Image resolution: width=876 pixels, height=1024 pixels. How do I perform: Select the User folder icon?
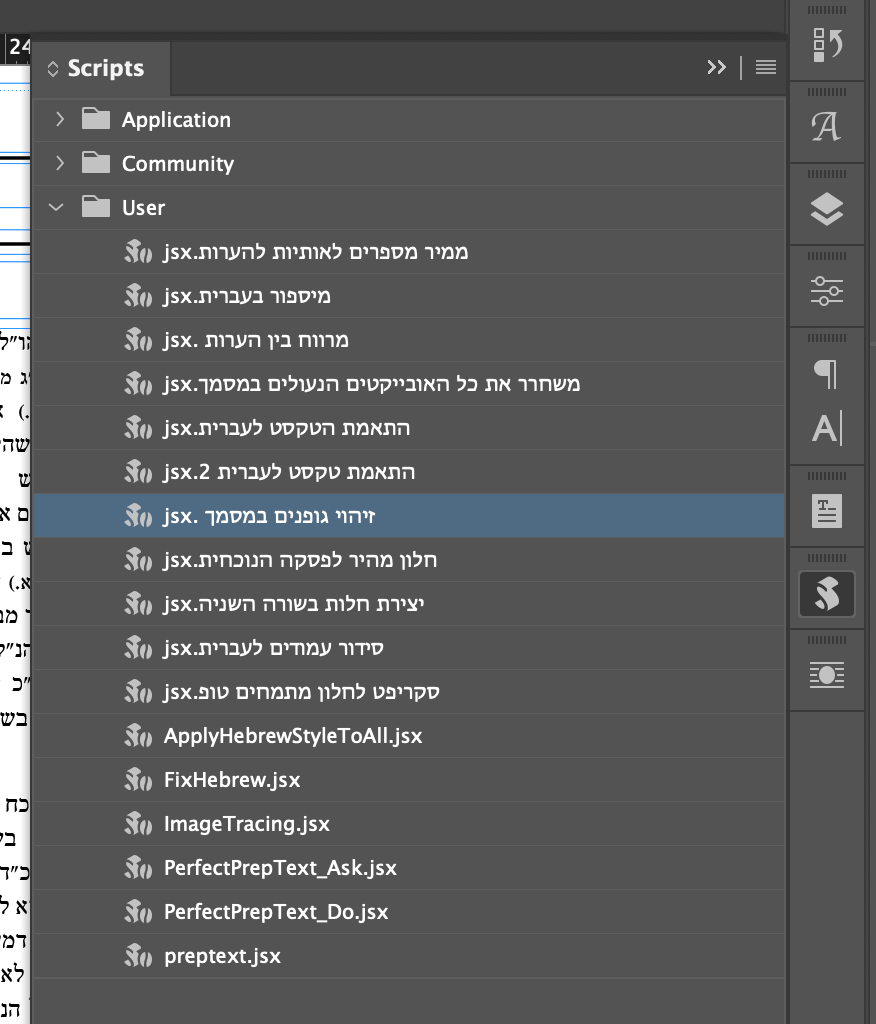(x=96, y=206)
